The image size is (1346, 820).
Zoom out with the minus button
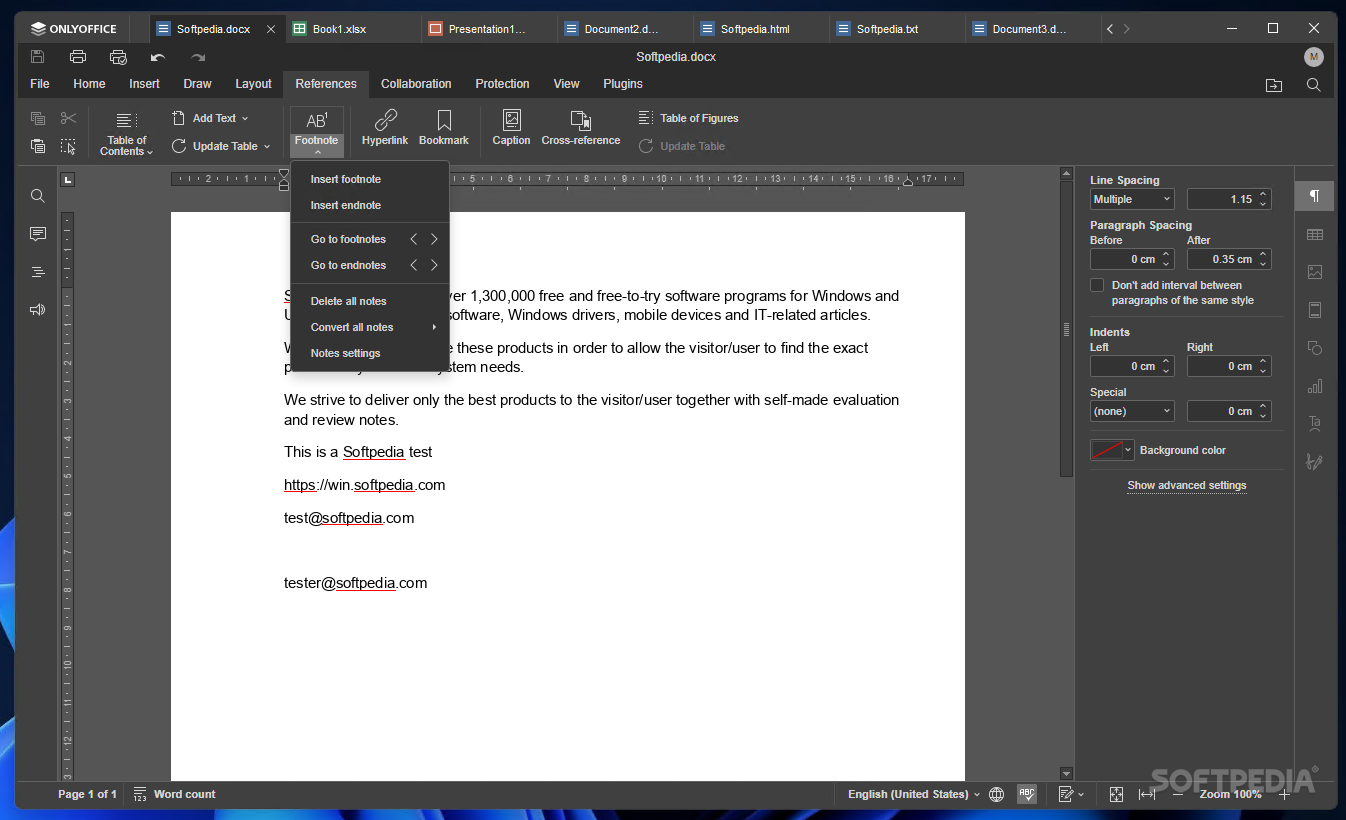[1178, 794]
